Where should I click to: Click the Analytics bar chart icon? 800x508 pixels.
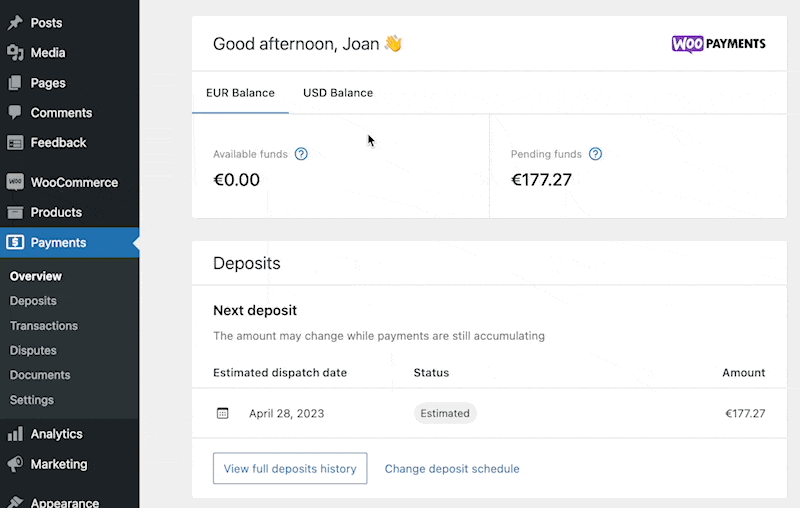pyautogui.click(x=15, y=434)
